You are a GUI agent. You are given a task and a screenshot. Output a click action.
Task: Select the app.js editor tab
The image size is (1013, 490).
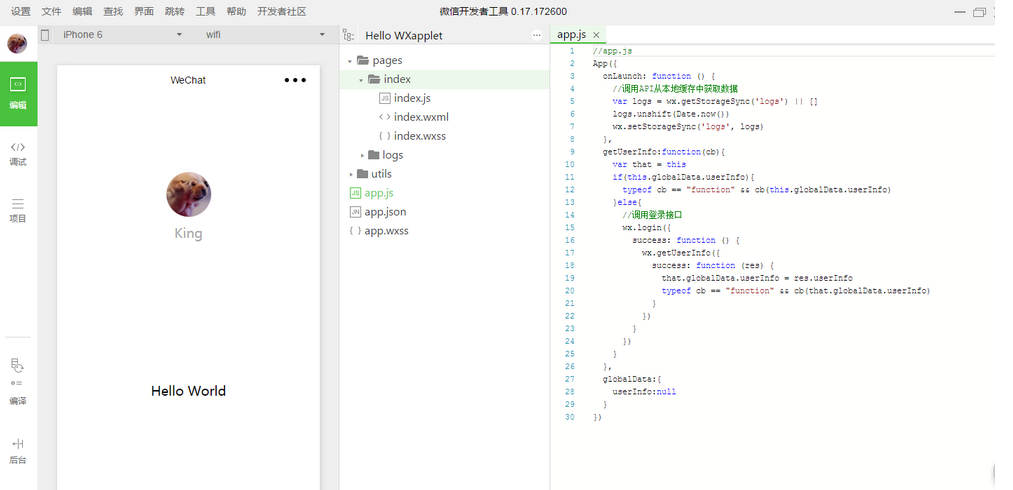click(x=572, y=35)
